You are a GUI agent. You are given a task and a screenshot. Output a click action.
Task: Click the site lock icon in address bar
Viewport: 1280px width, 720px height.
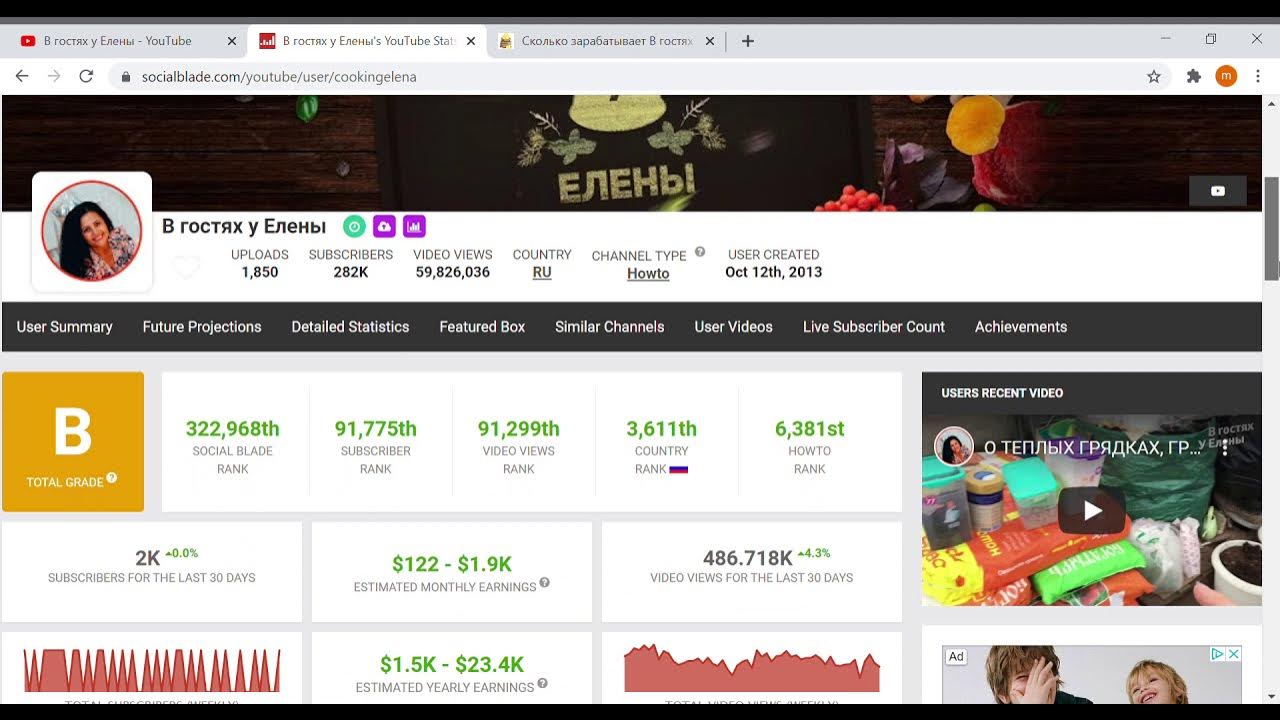click(126, 77)
